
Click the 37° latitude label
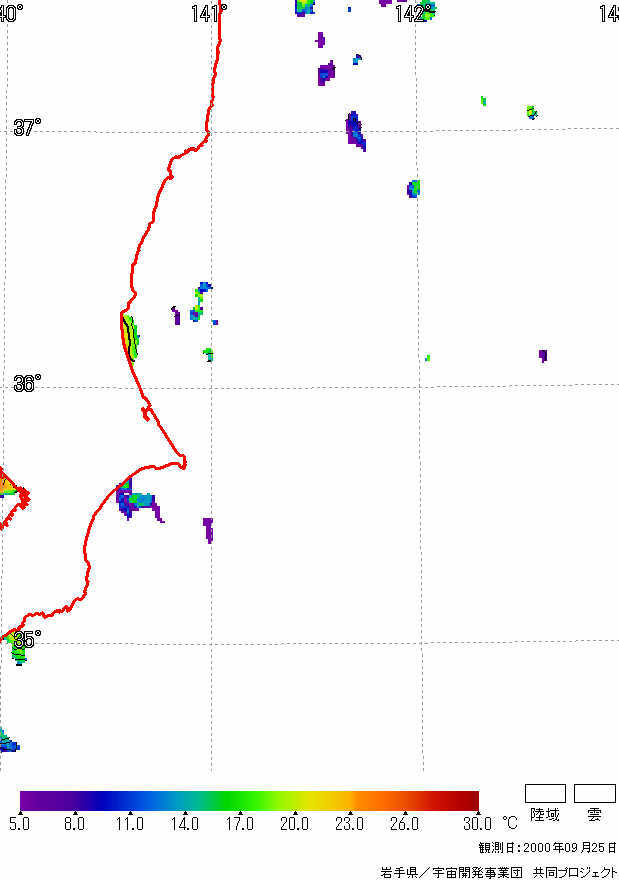(x=27, y=128)
